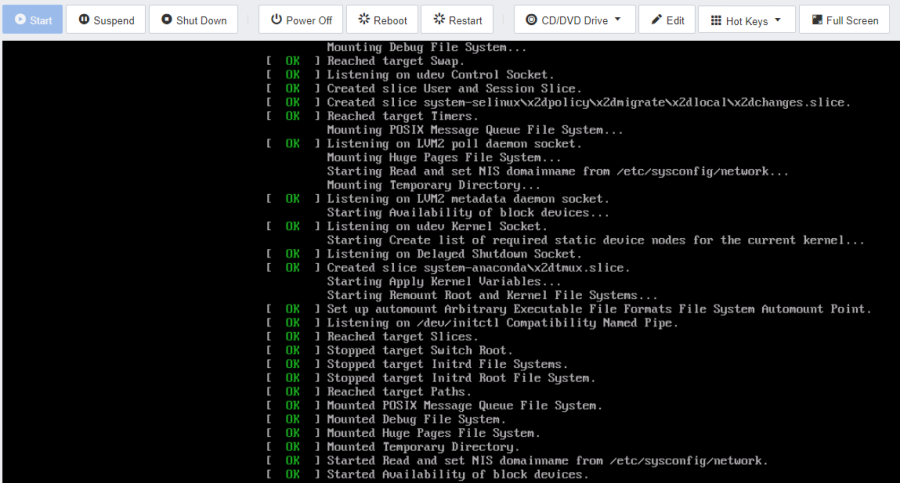Click the Hot Keys grid icon
The width and height of the screenshot is (900, 483).
coord(716,20)
